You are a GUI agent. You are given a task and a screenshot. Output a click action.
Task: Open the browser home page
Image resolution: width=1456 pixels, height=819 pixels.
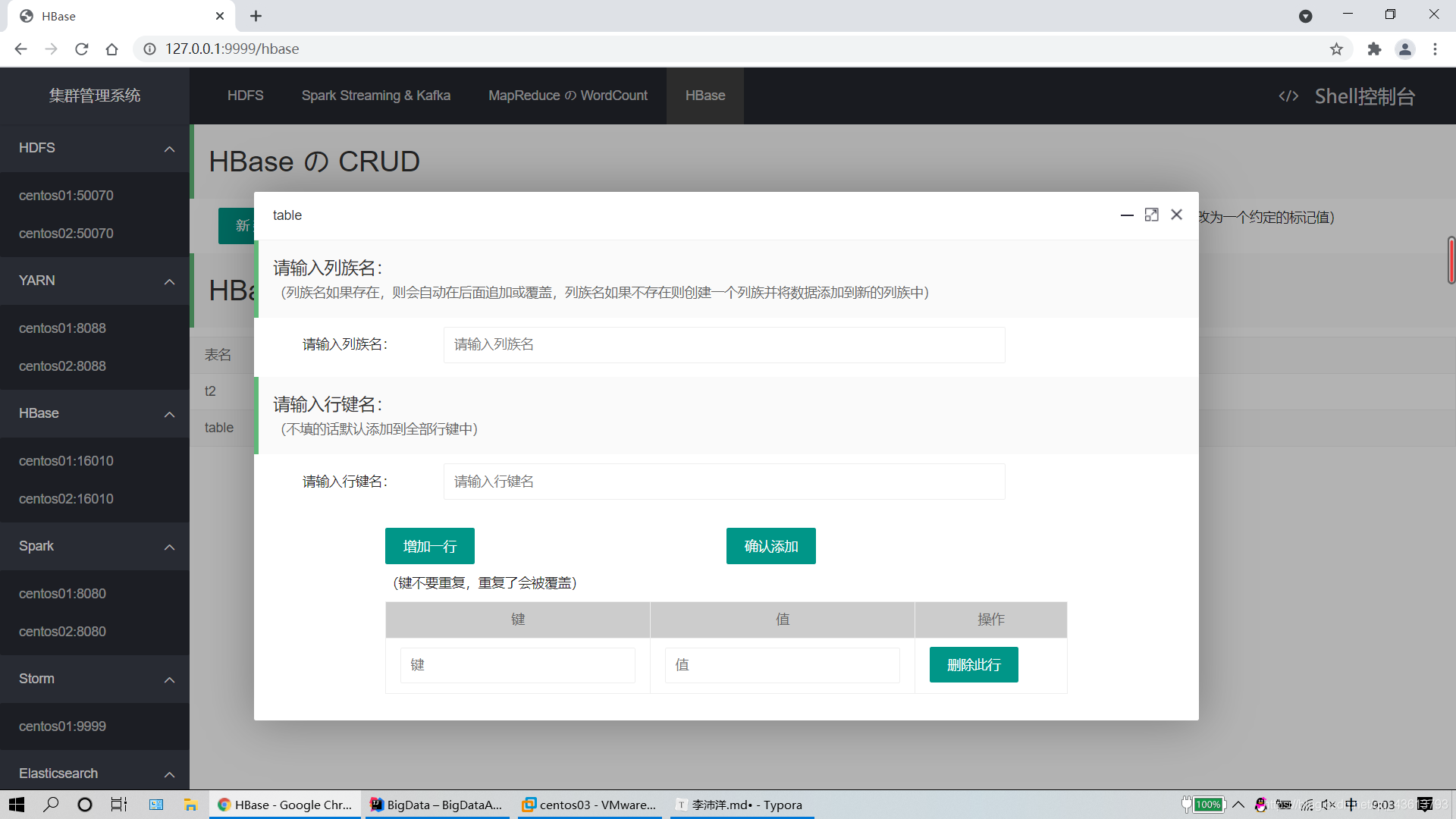[112, 49]
